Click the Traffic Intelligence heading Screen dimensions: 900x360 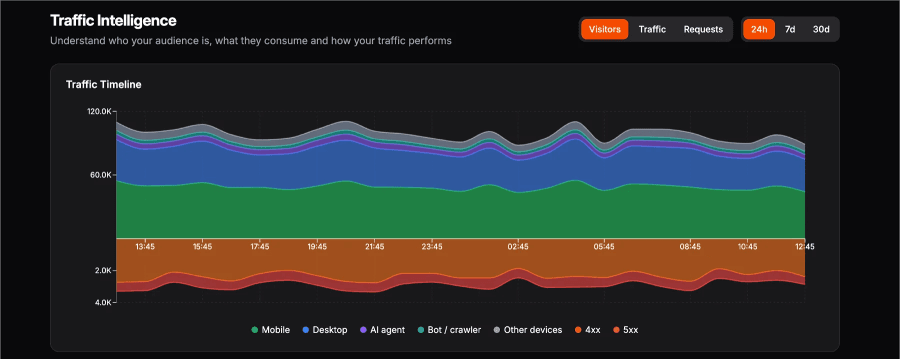click(x=113, y=21)
